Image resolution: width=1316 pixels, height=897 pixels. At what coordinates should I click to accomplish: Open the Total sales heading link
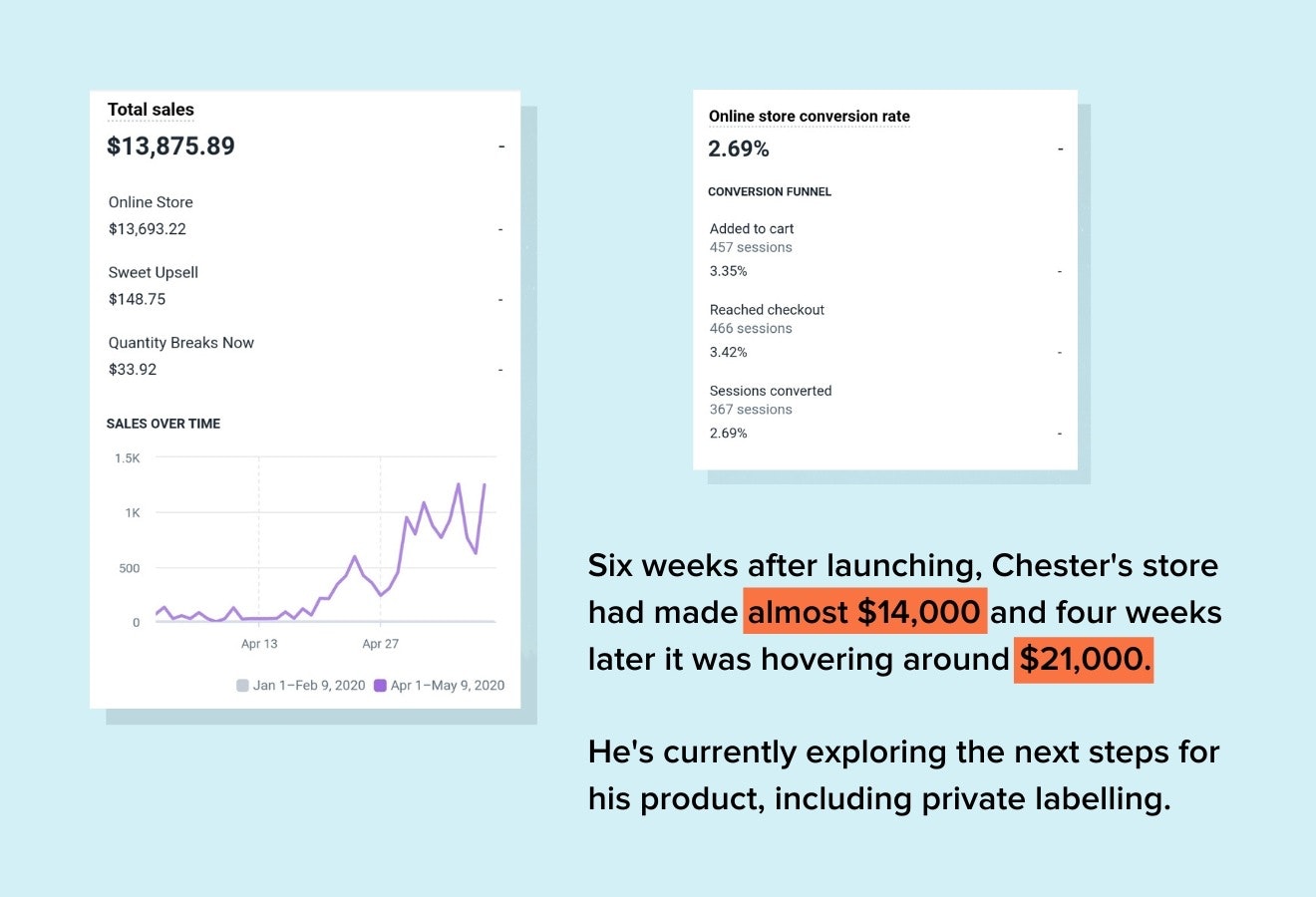pos(151,110)
